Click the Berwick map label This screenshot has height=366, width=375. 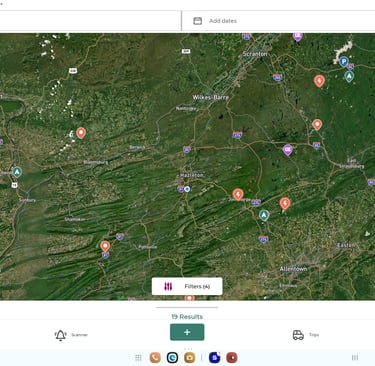coord(137,147)
